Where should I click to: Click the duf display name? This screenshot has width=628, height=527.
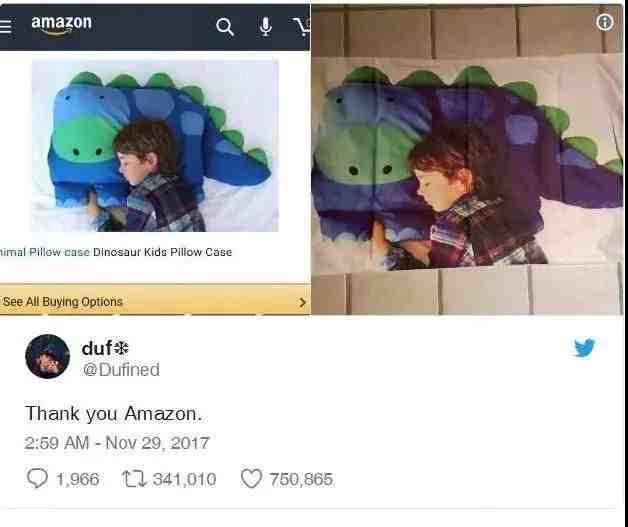coord(105,348)
